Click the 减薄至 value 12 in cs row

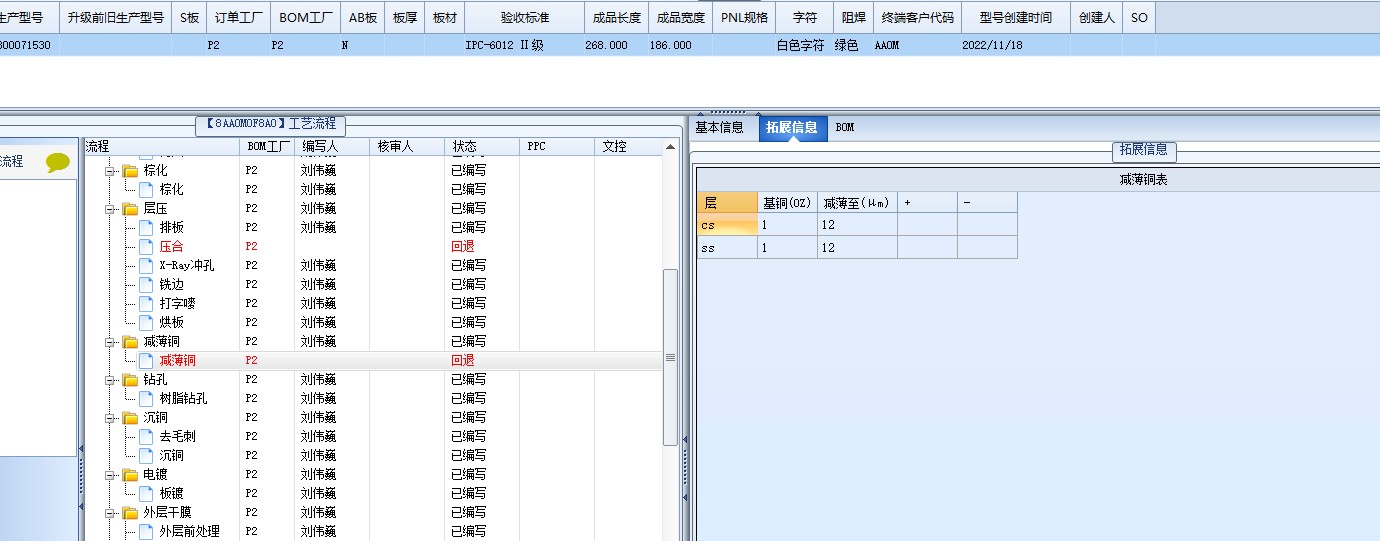pyautogui.click(x=857, y=225)
